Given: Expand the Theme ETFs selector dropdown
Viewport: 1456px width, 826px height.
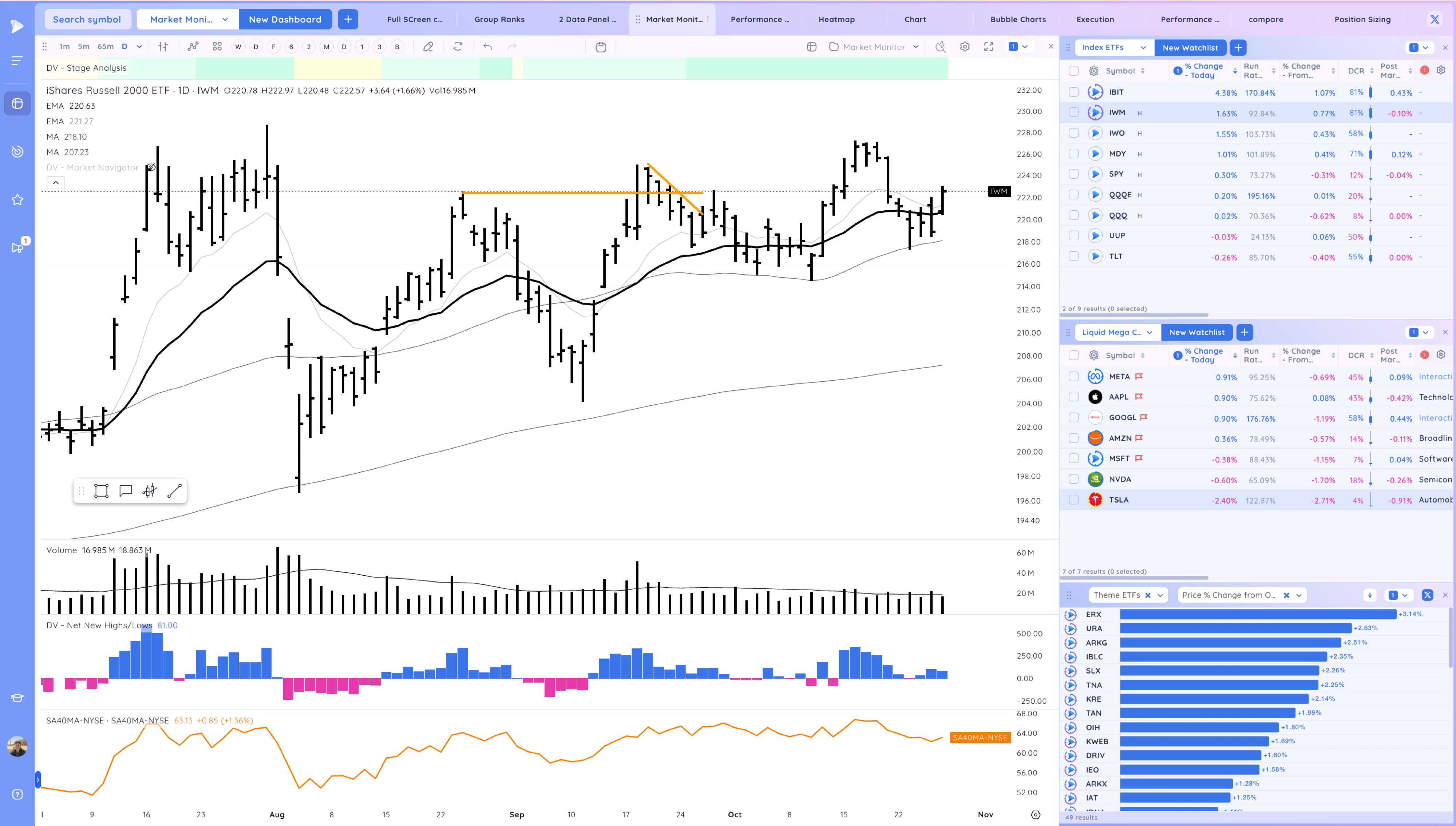Looking at the screenshot, I should [x=1160, y=595].
